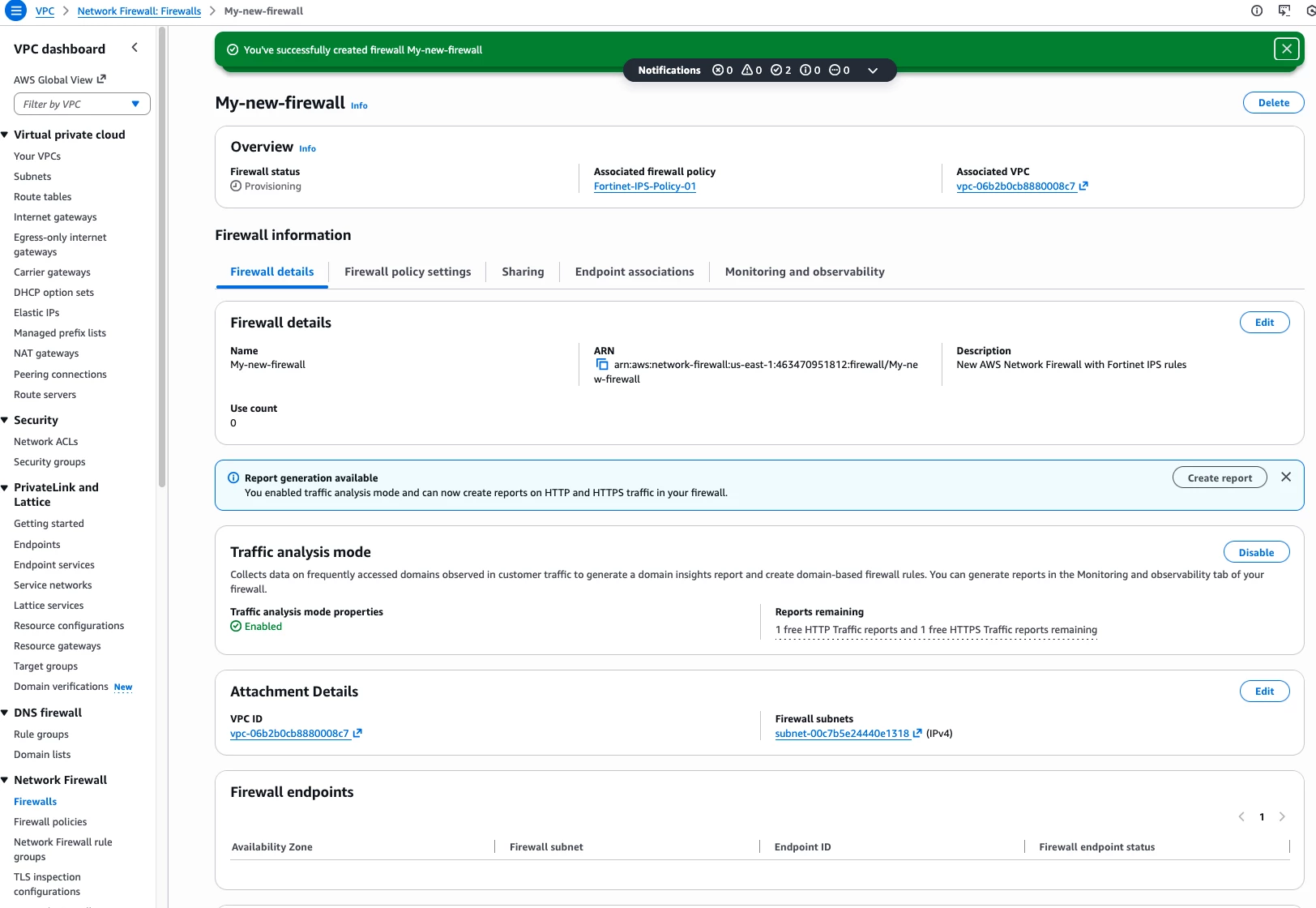The height and width of the screenshot is (908, 1316).
Task: Disable Traffic analysis mode
Action: (x=1256, y=552)
